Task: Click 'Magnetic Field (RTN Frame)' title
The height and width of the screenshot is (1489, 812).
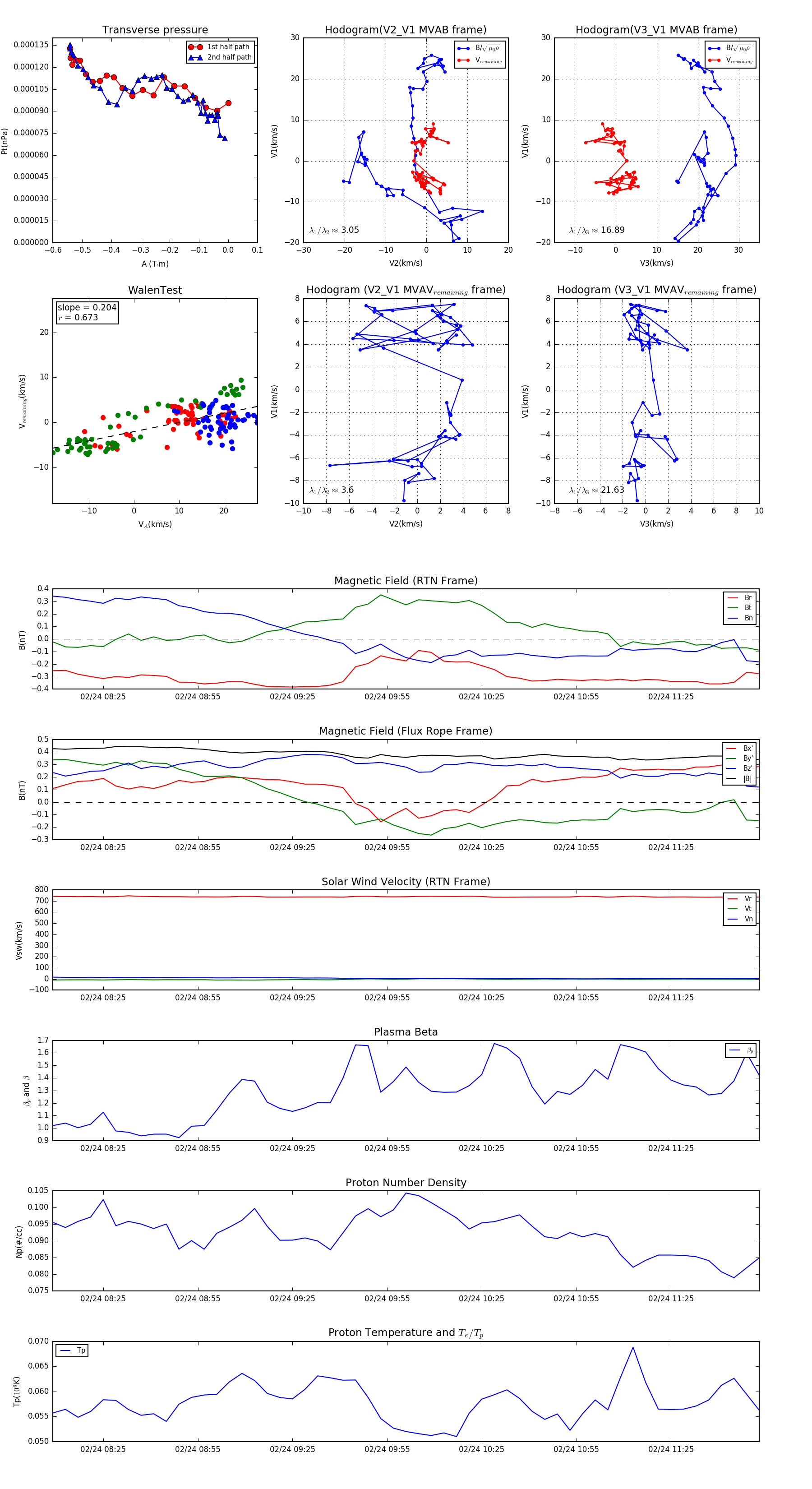Action: tap(406, 581)
